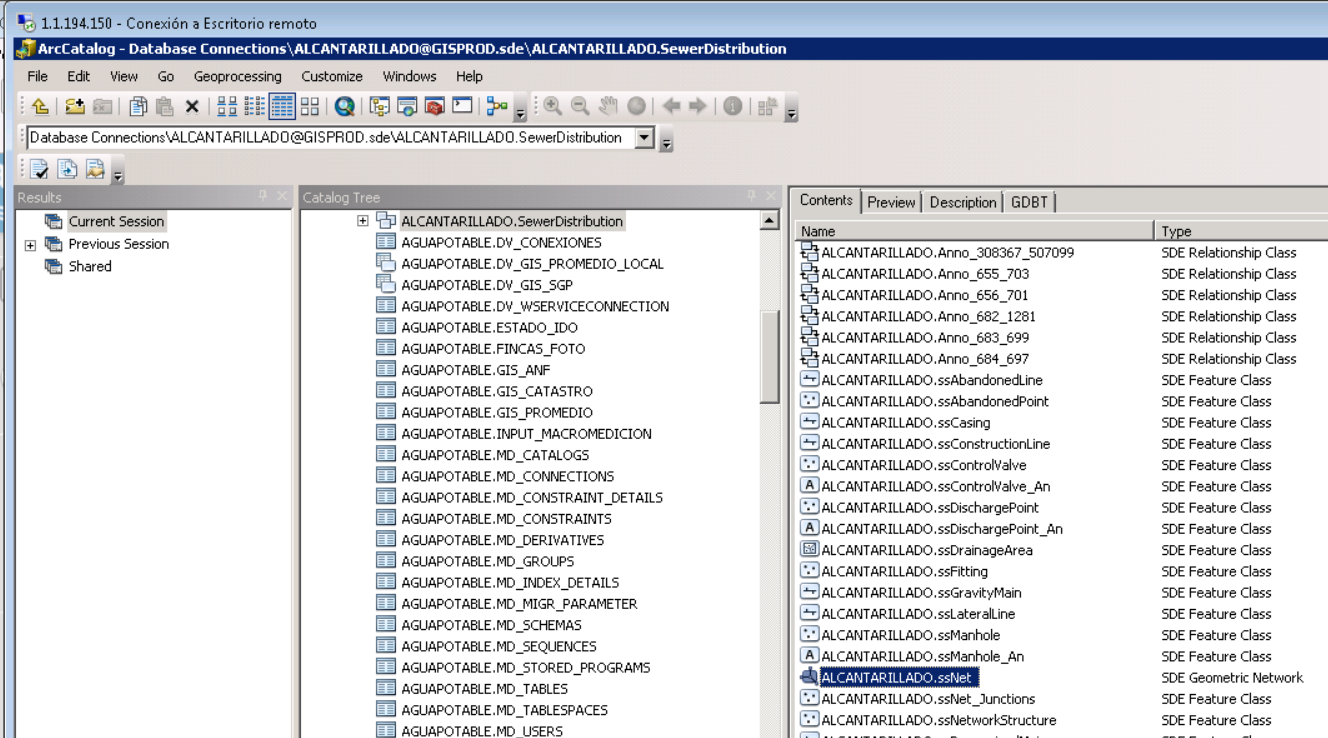Delete the selected item with the X icon

[x=192, y=106]
